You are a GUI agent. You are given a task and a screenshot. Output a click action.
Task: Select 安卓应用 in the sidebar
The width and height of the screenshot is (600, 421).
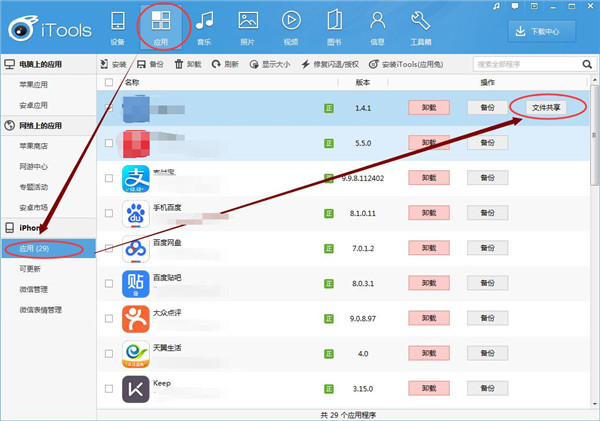click(33, 105)
